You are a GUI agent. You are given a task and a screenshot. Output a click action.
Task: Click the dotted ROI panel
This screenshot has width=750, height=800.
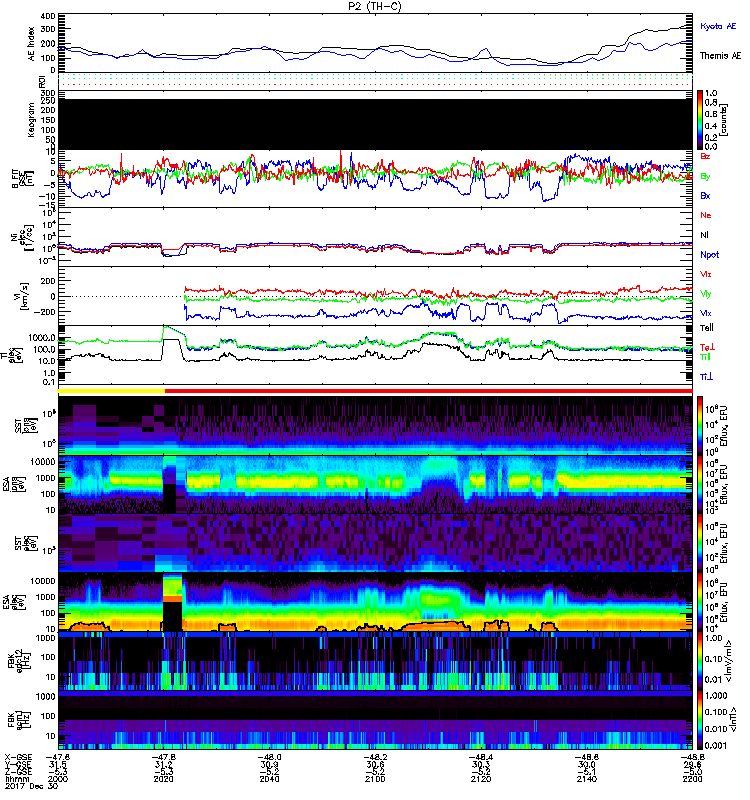click(x=375, y=81)
